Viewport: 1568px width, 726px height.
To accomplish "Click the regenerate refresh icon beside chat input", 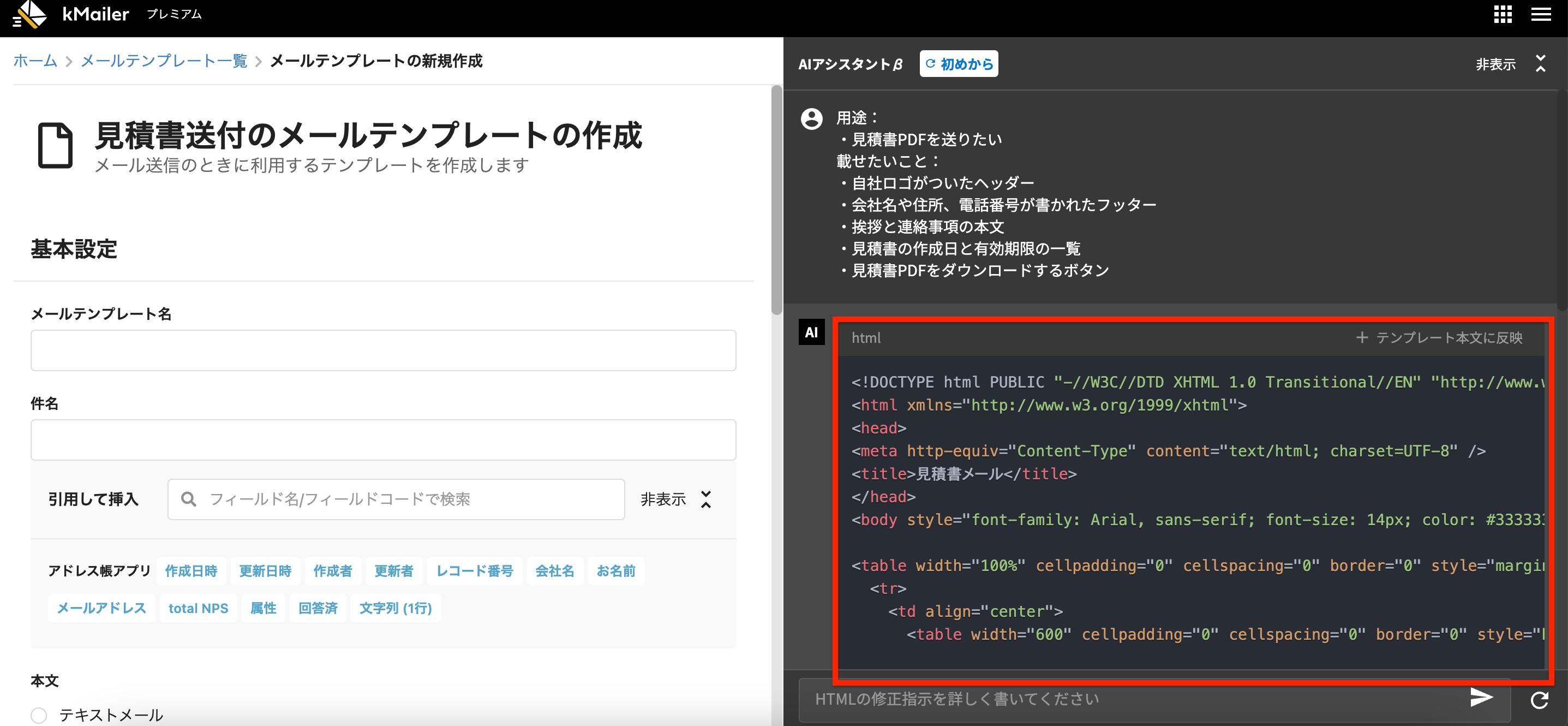I will pos(1540,700).
